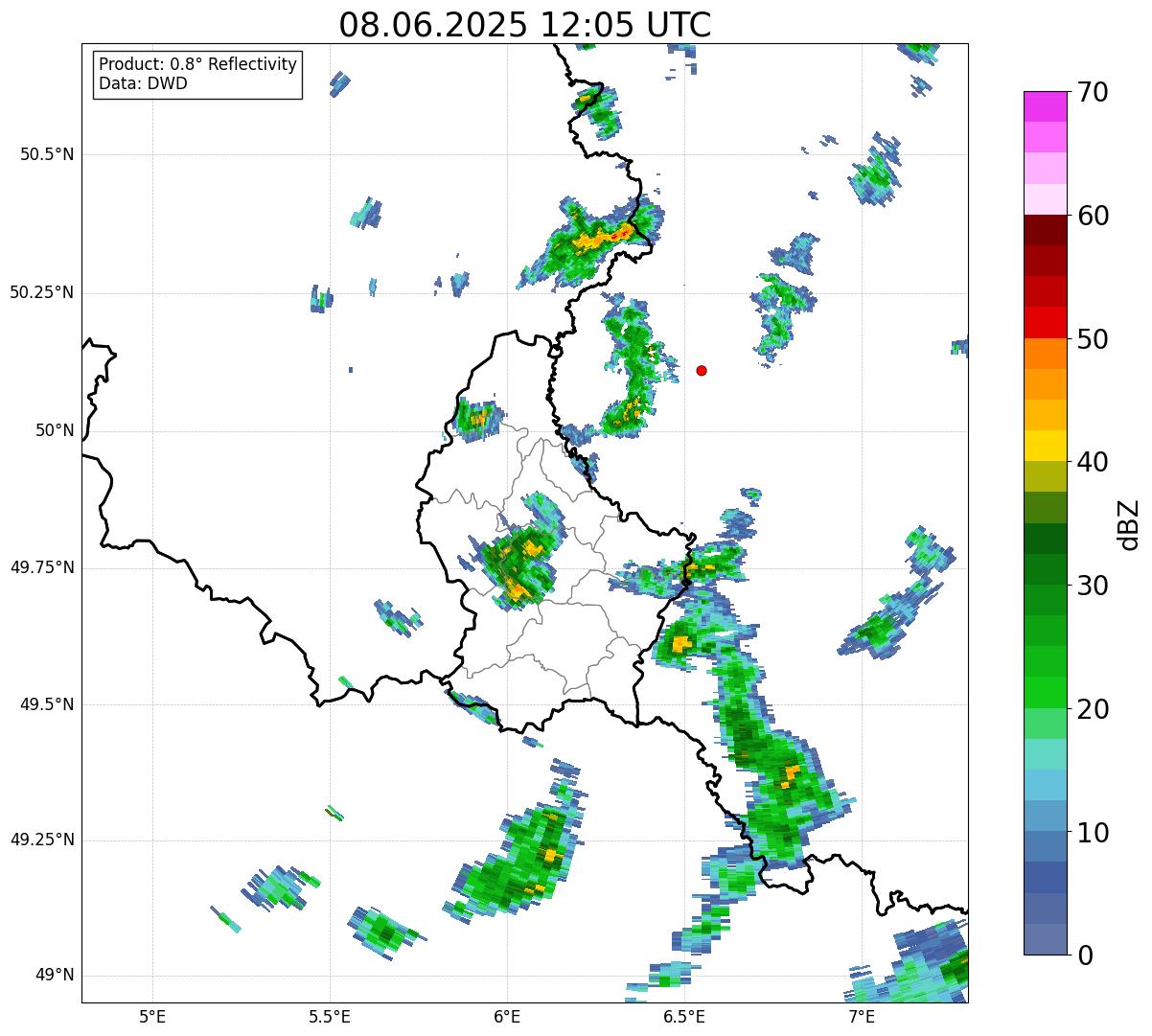The image size is (1152, 1036).
Task: Click the "Product: 0.8° Reflectivity" label
Action: (198, 64)
